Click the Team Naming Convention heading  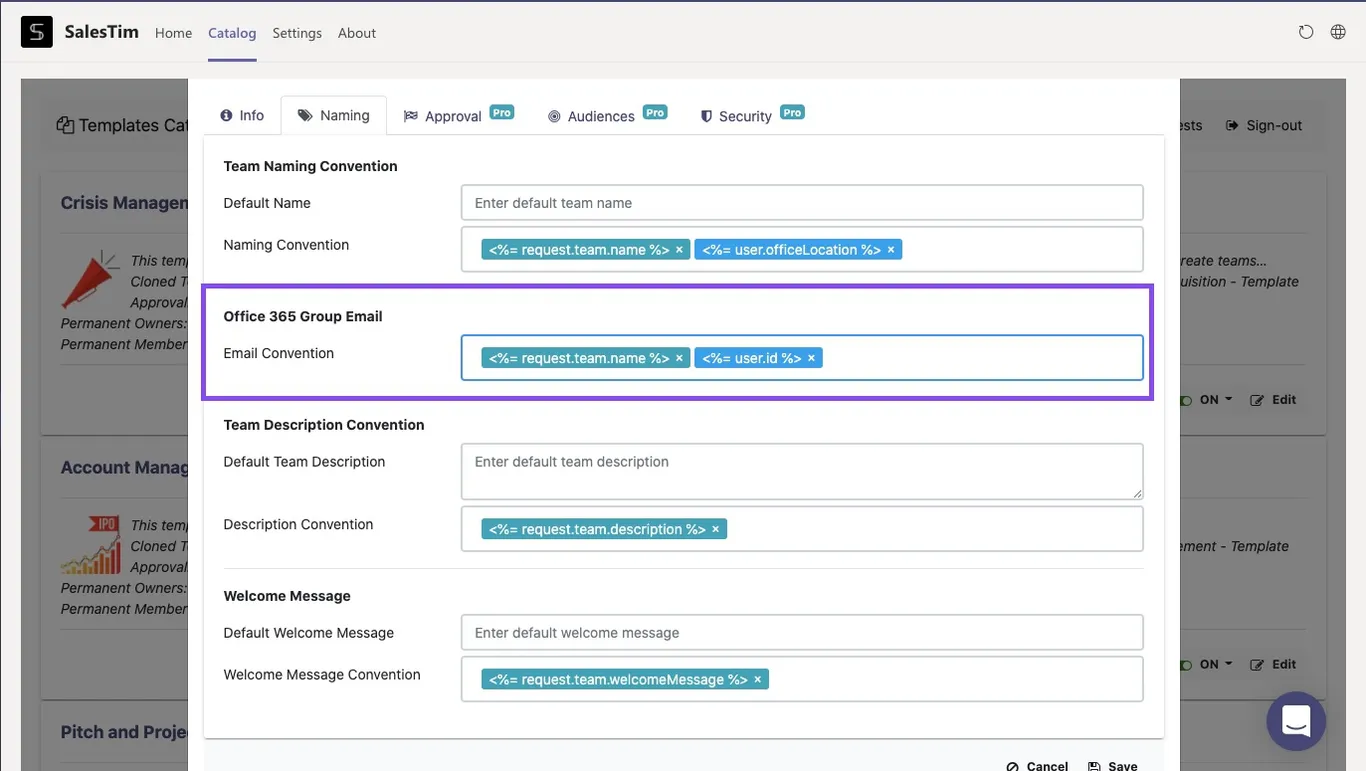310,166
